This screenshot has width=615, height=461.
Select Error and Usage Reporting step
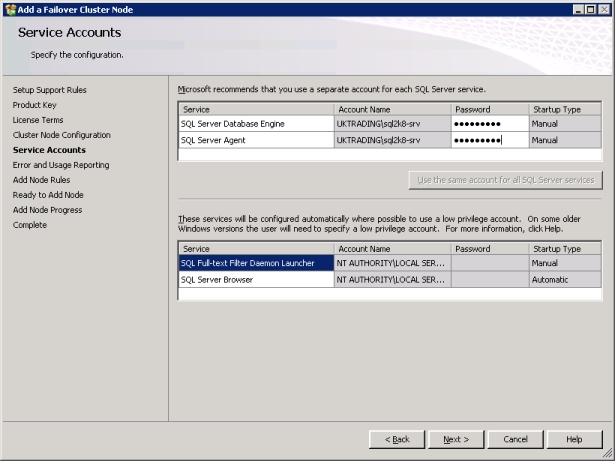[x=61, y=165]
